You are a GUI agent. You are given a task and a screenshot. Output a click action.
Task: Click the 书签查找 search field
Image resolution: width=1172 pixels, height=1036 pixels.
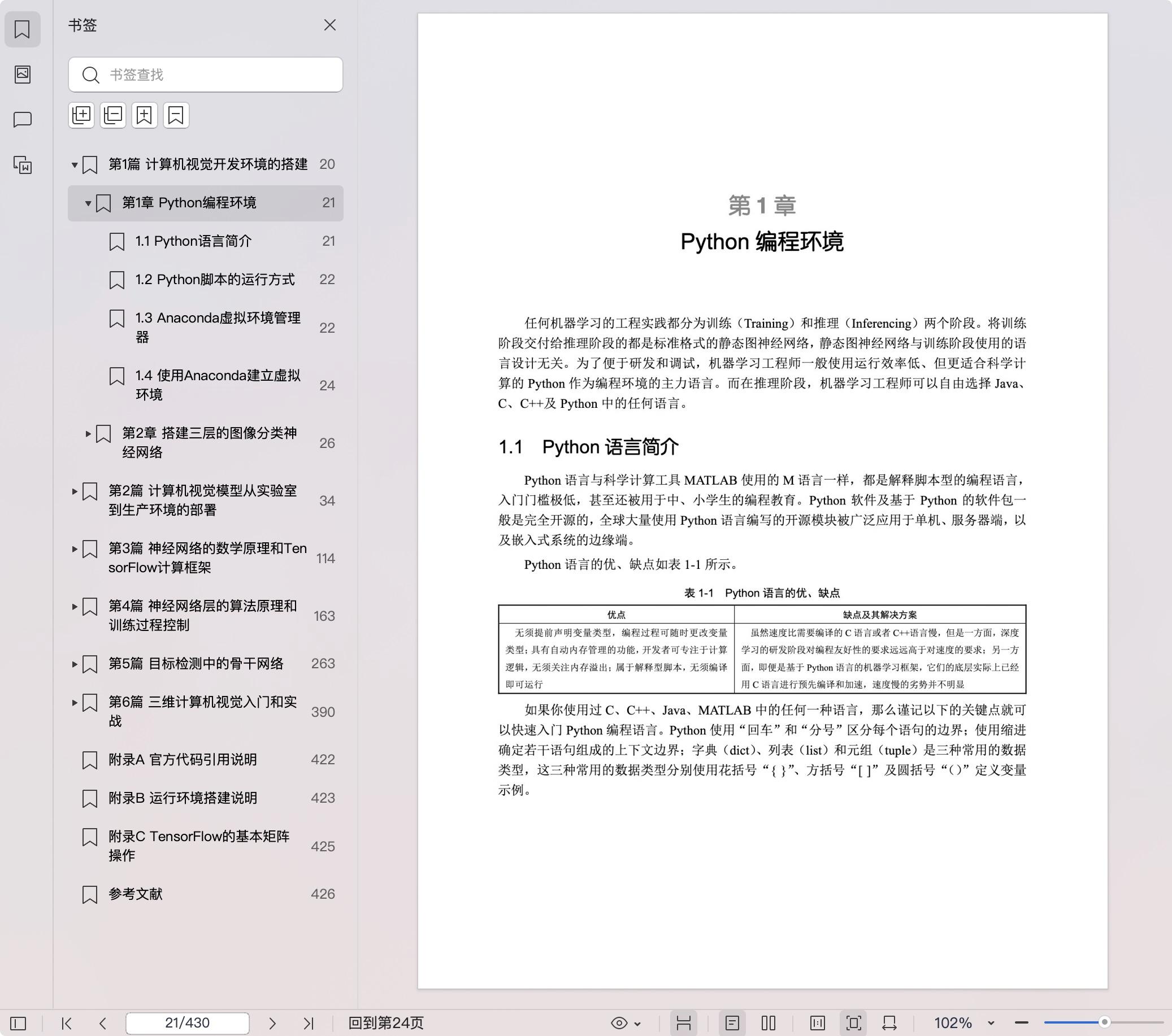click(205, 75)
